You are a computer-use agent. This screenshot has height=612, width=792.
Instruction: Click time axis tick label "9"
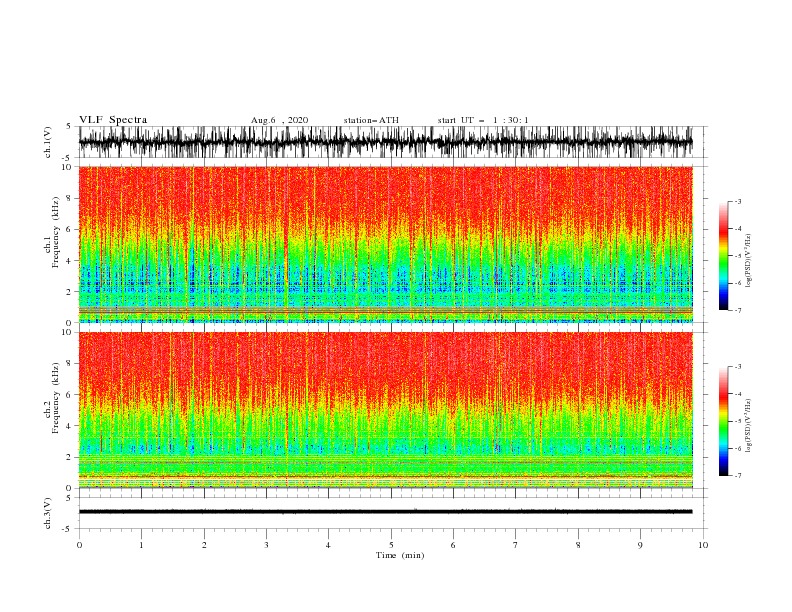(640, 545)
